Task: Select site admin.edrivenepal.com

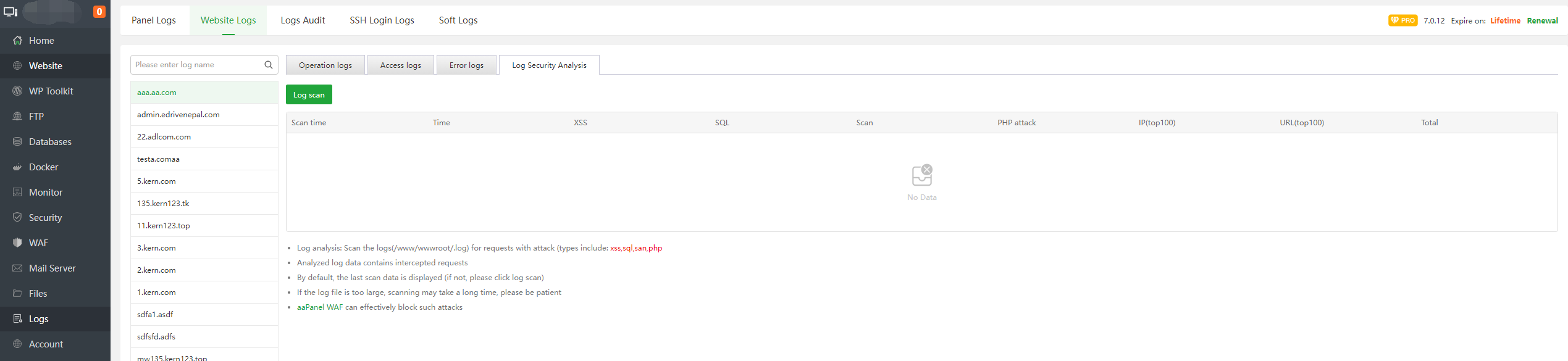Action: pos(204,115)
